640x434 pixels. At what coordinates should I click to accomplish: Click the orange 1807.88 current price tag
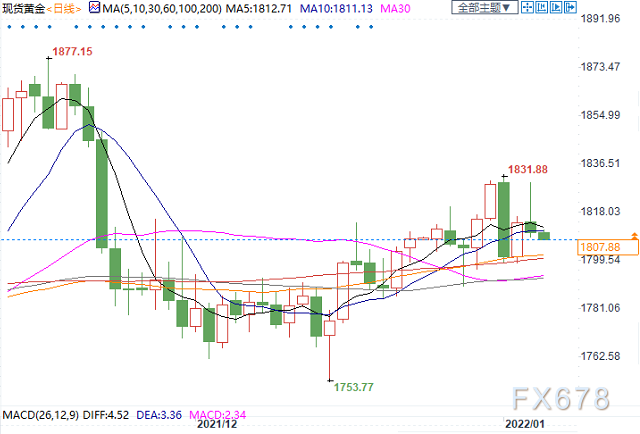607,247
